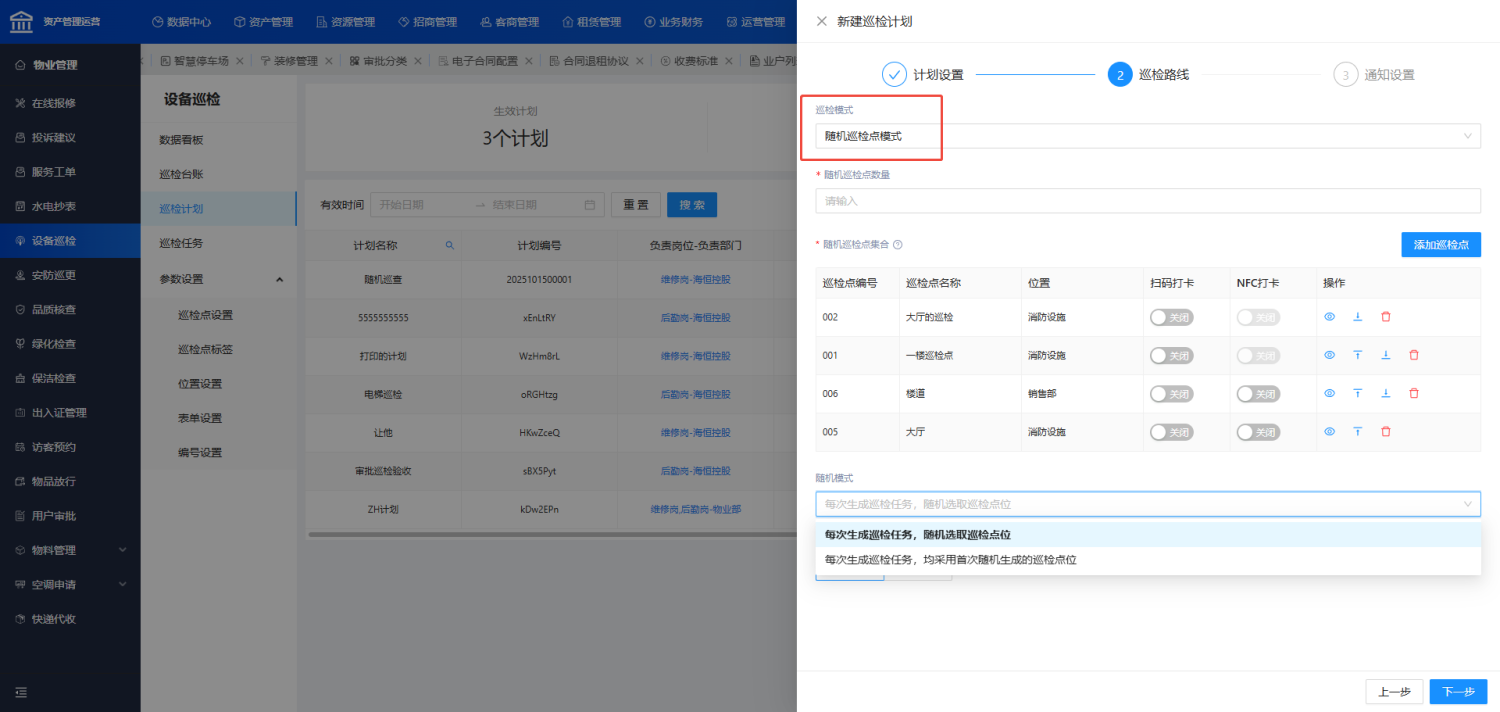The height and width of the screenshot is (712, 1500).
Task: Open the 巡检模式 dropdown selector
Action: coord(1148,136)
